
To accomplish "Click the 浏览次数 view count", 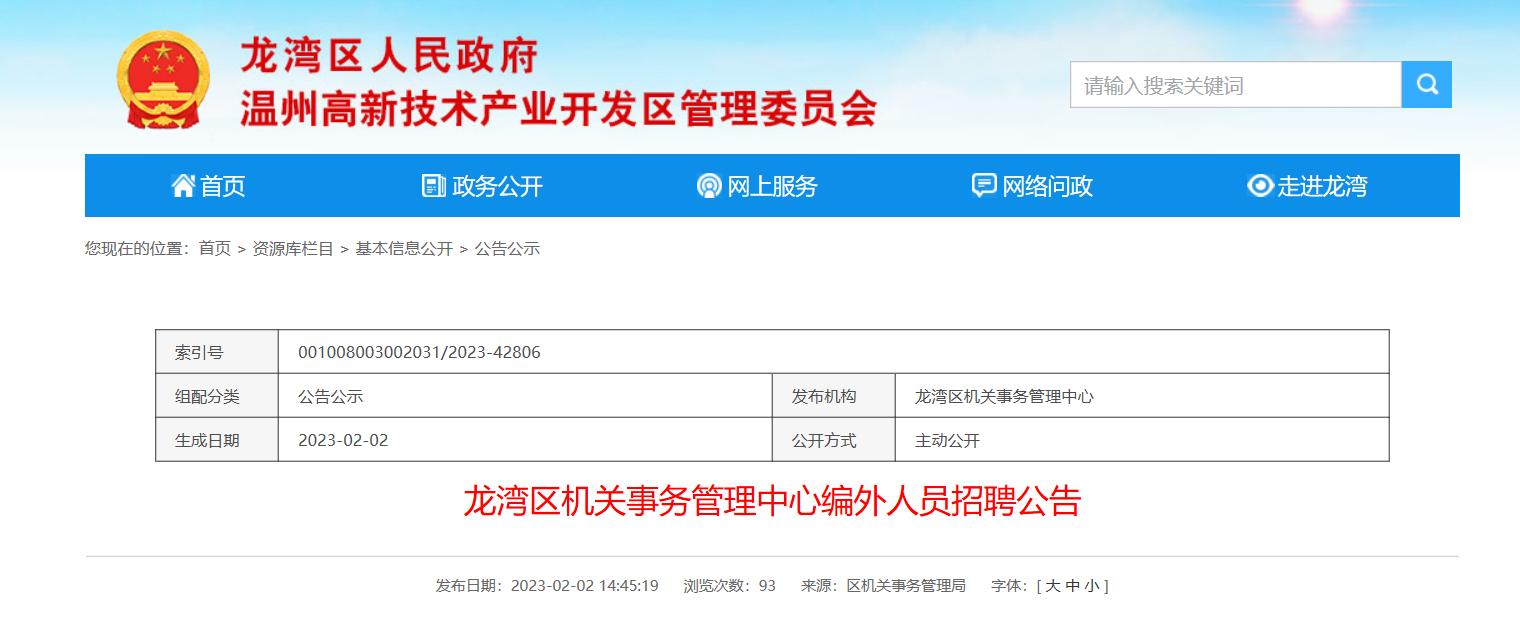I will [729, 586].
